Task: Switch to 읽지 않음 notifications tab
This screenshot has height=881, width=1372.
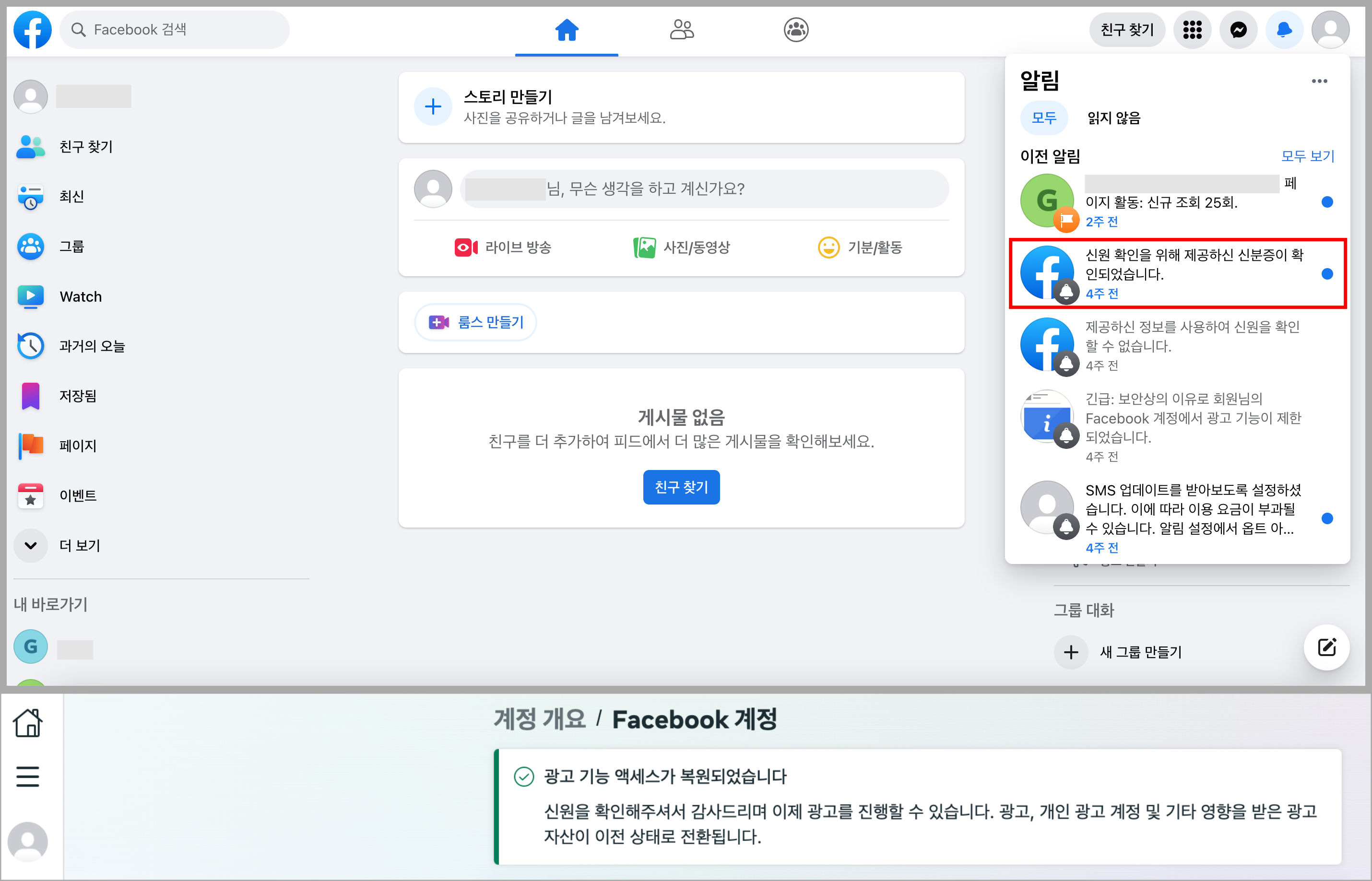Action: click(1113, 118)
